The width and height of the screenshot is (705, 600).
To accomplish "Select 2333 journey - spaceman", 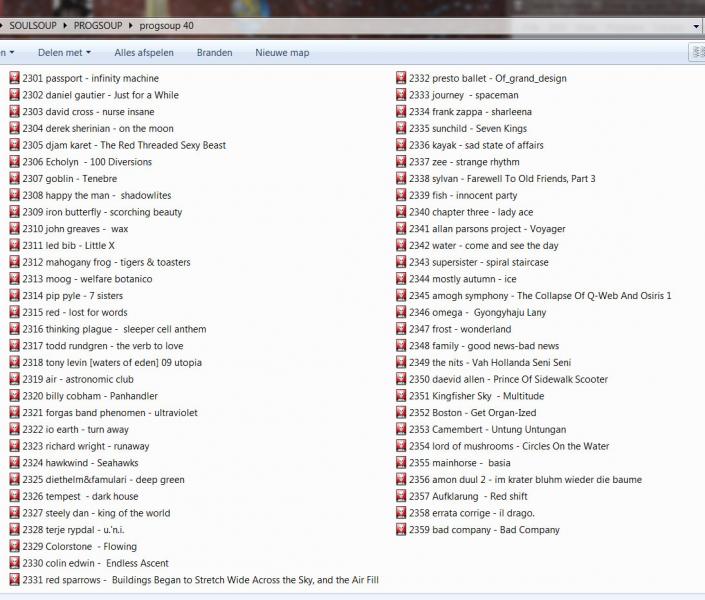I will coord(457,95).
